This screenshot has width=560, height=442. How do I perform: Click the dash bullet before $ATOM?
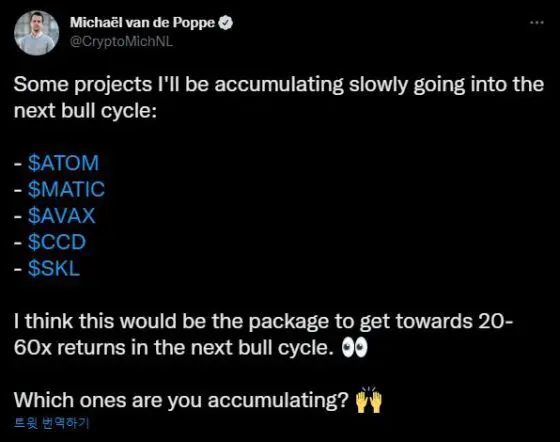18,164
